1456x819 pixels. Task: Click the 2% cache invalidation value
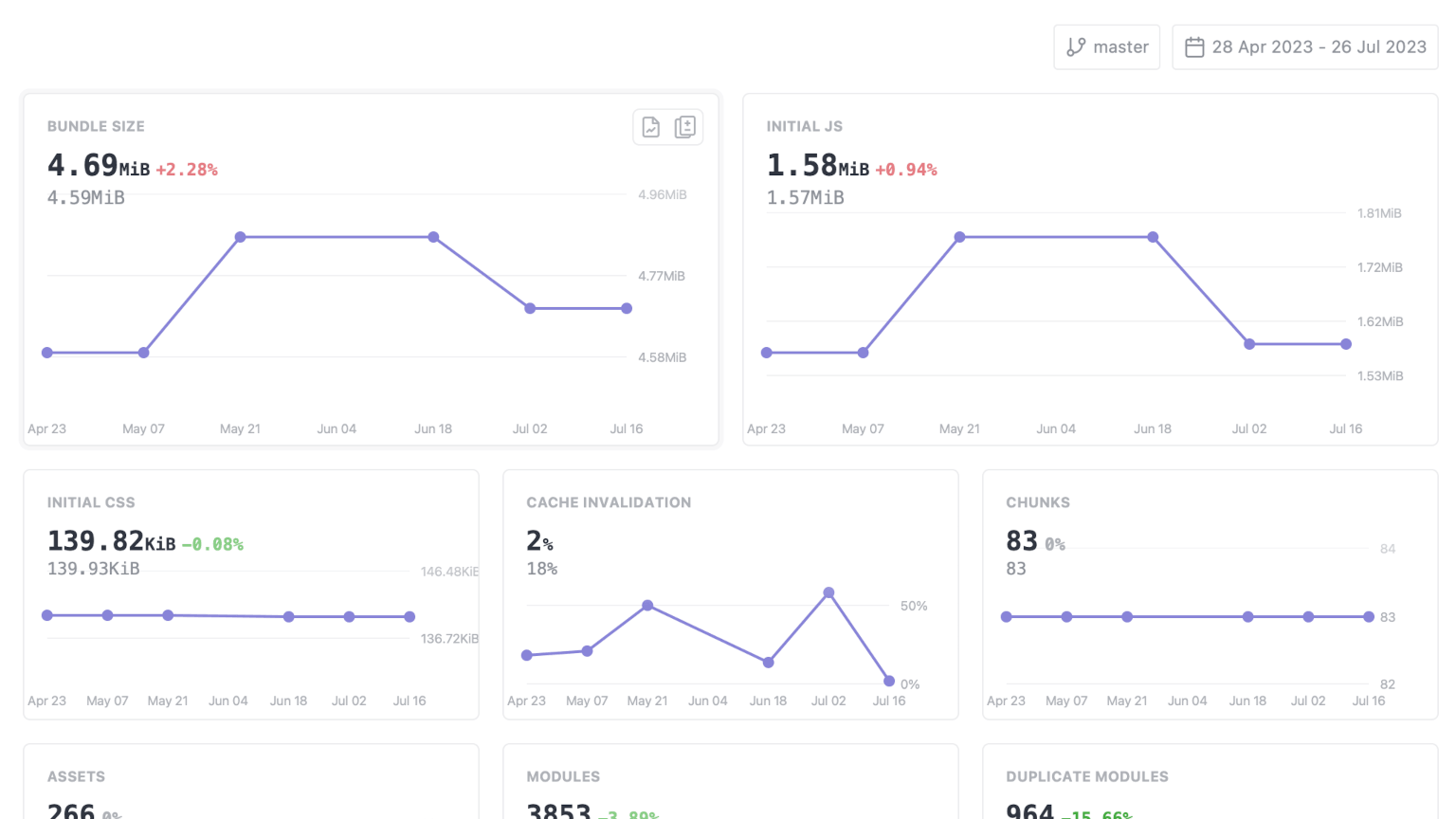point(540,541)
